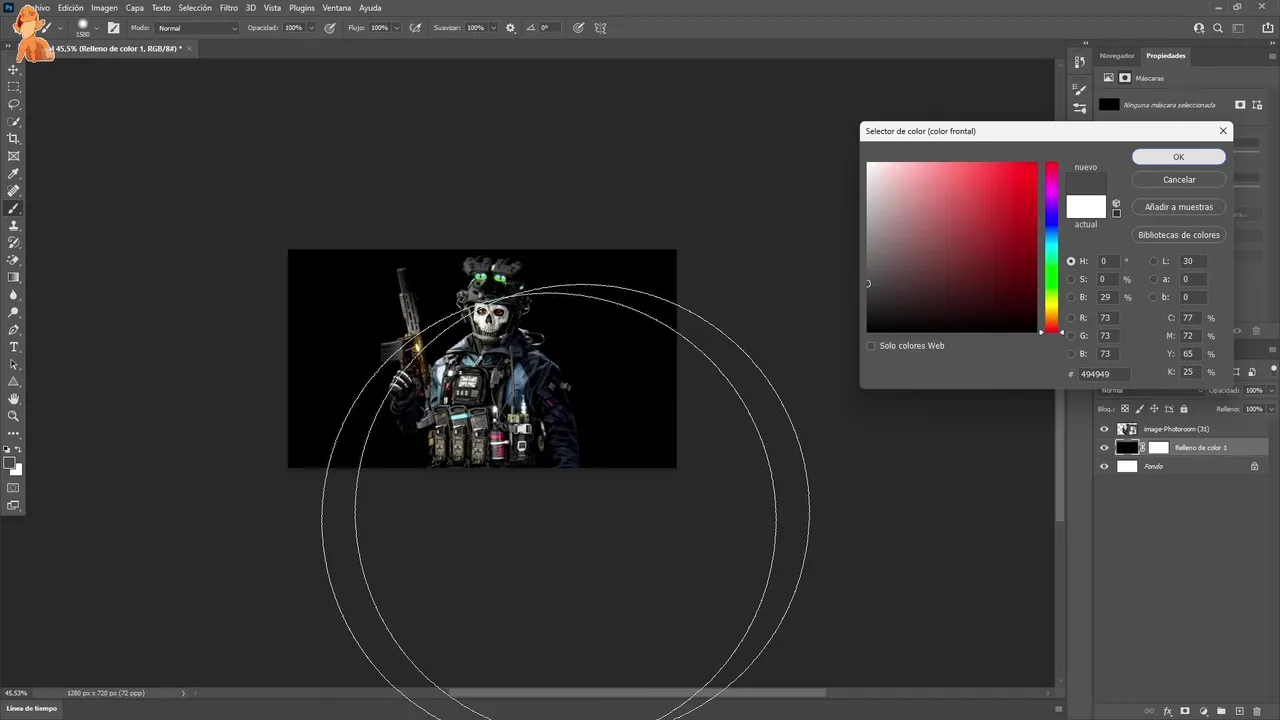Click the hex color field 494949
Screen dimensions: 1280x720
pyautogui.click(x=1105, y=375)
